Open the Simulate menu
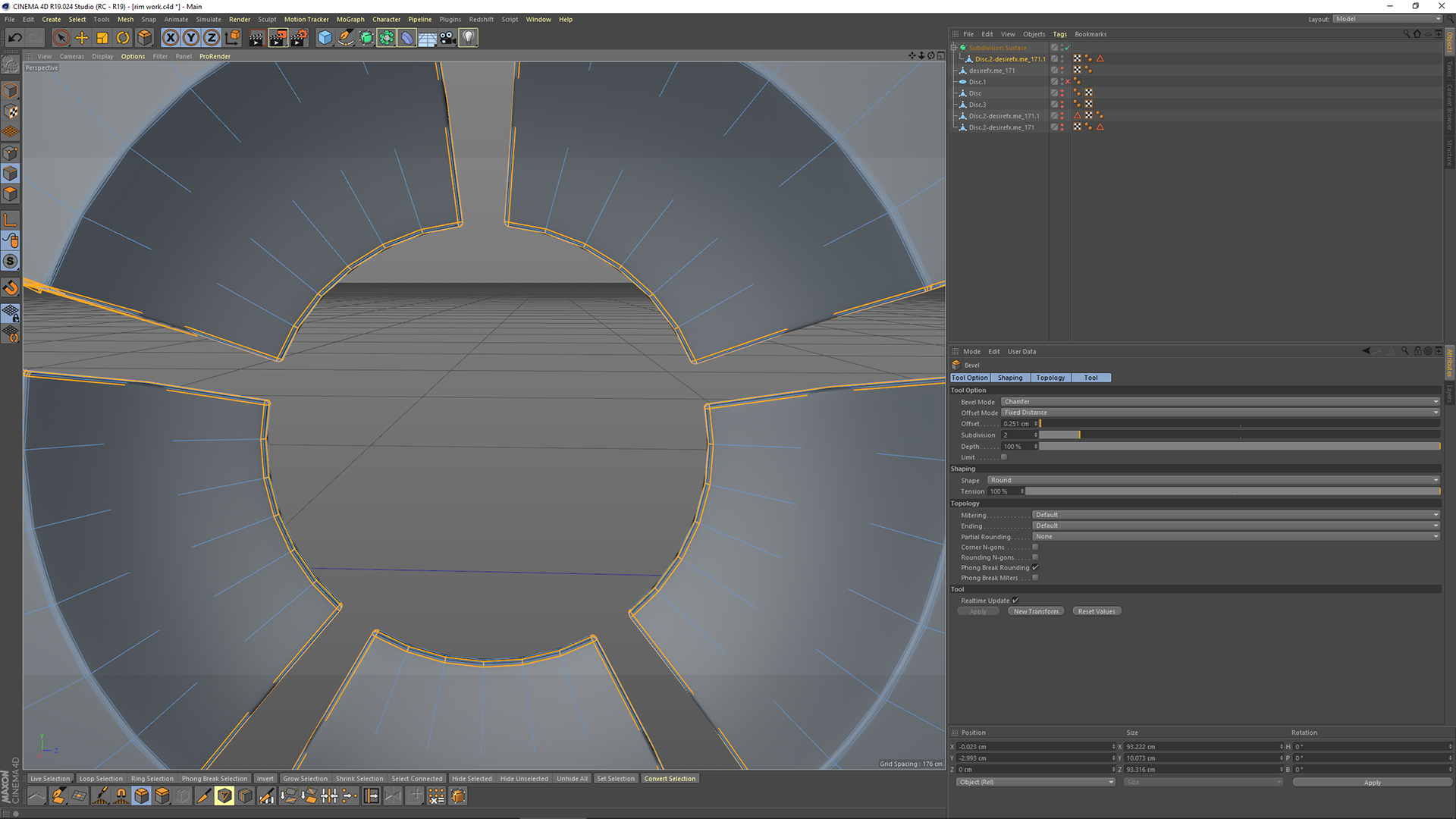This screenshot has width=1456, height=819. [209, 20]
